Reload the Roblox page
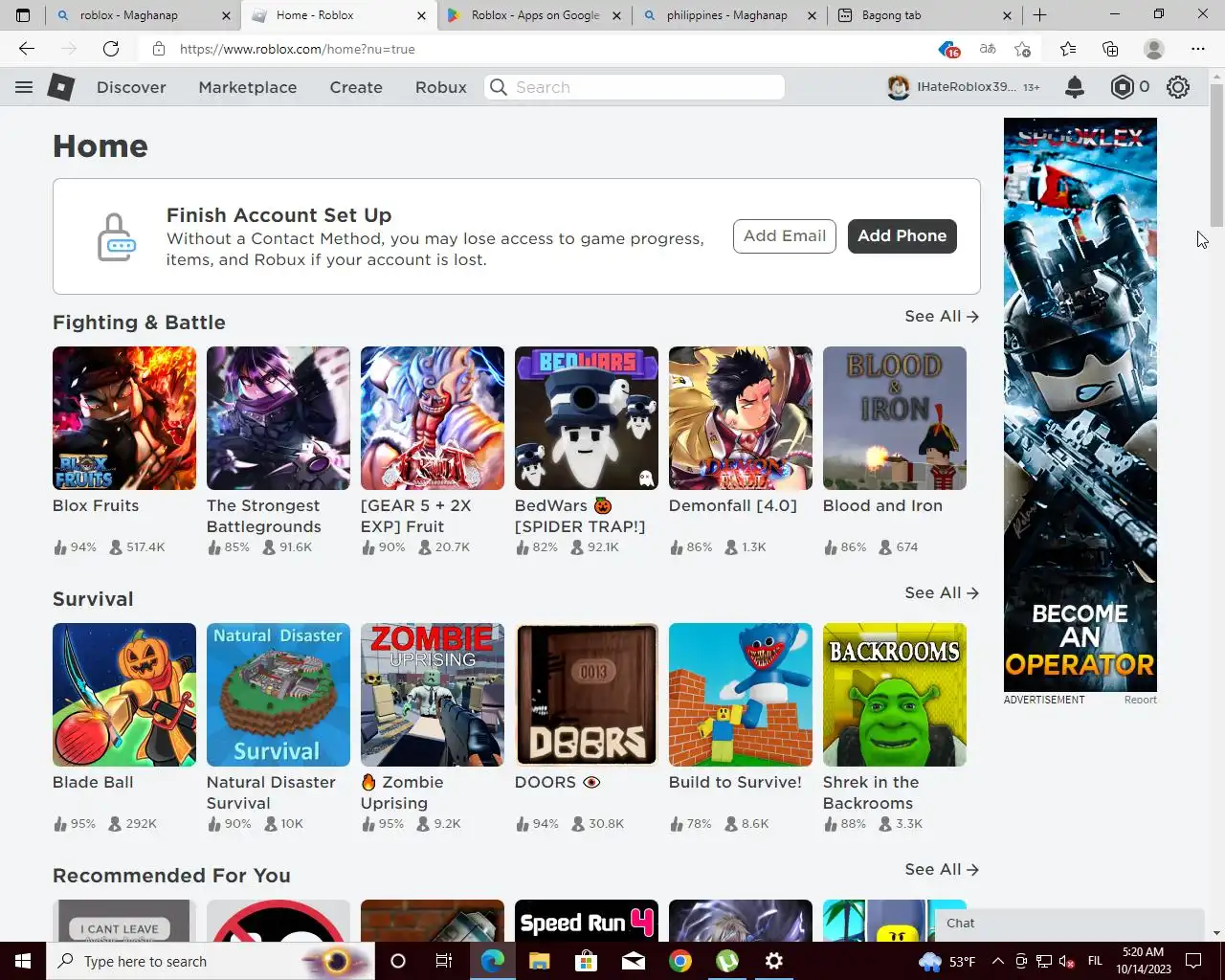 (x=111, y=49)
